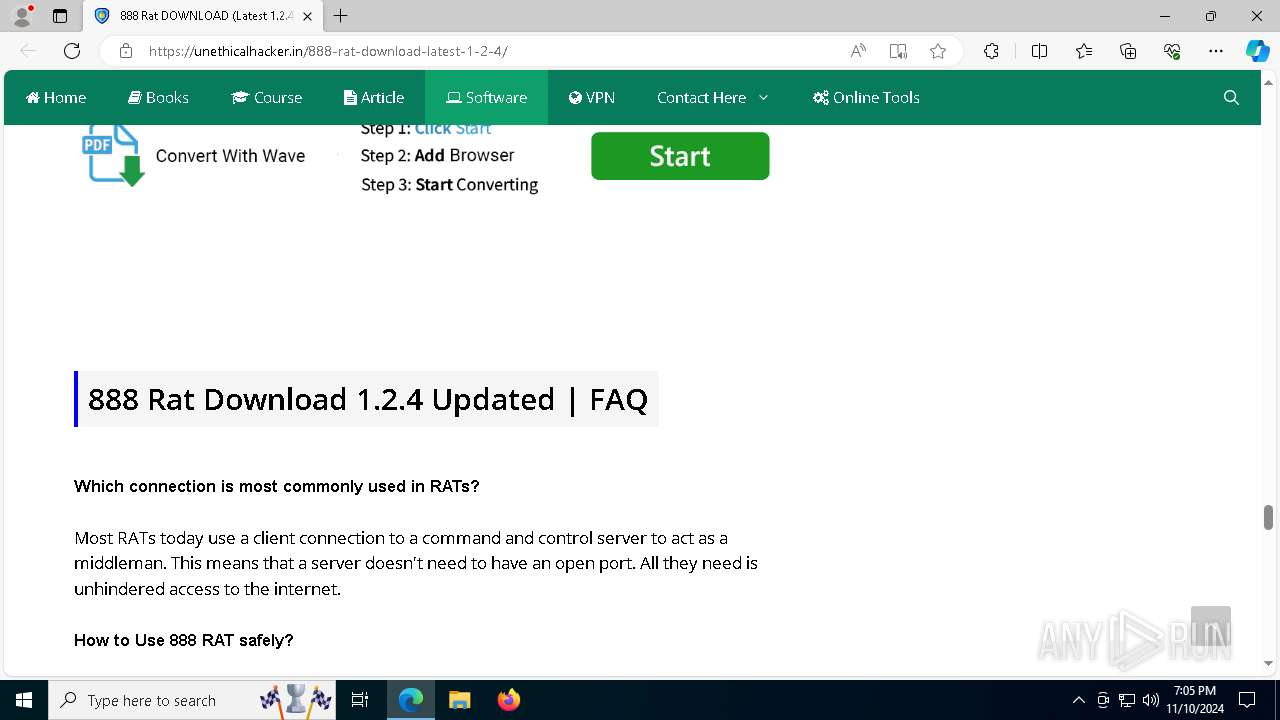This screenshot has height=720, width=1280.
Task: Close the 888 Rat DOWNLOAD tab
Action: click(x=307, y=16)
